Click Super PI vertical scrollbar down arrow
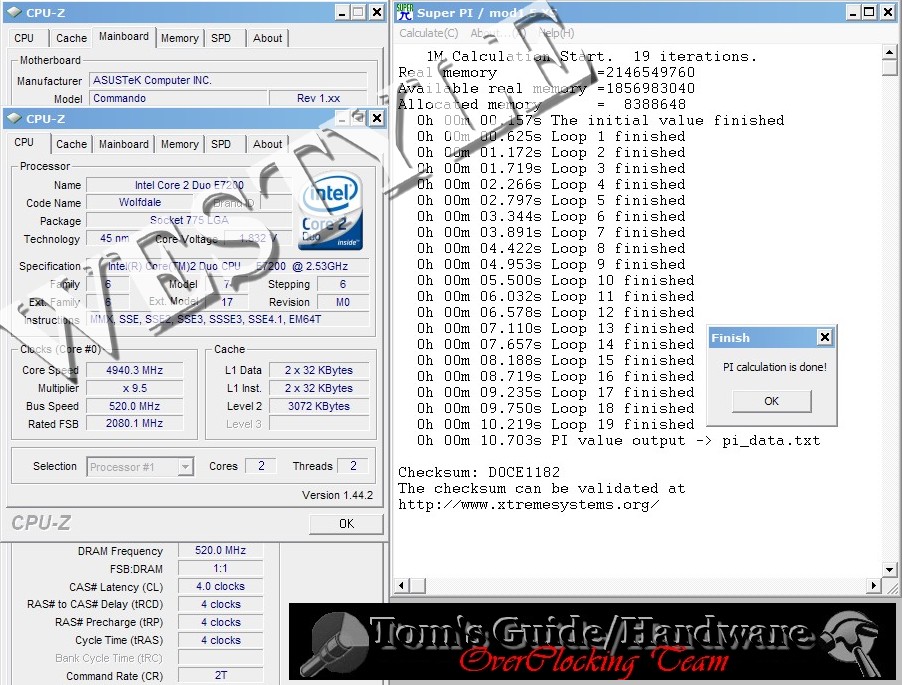 [x=889, y=569]
